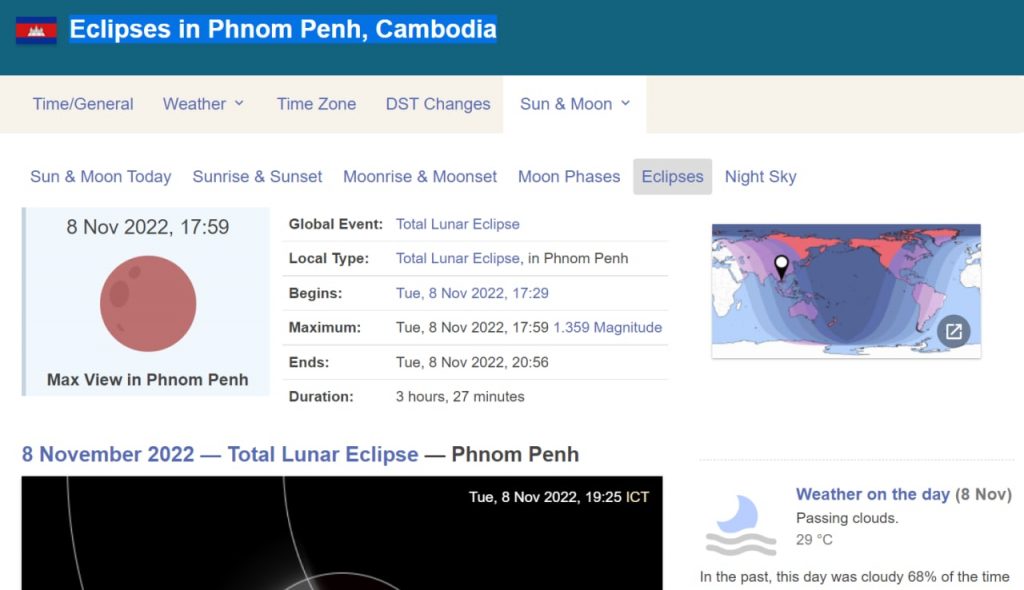Click the red moon eclipse image
This screenshot has height=590, width=1024.
pyautogui.click(x=148, y=304)
